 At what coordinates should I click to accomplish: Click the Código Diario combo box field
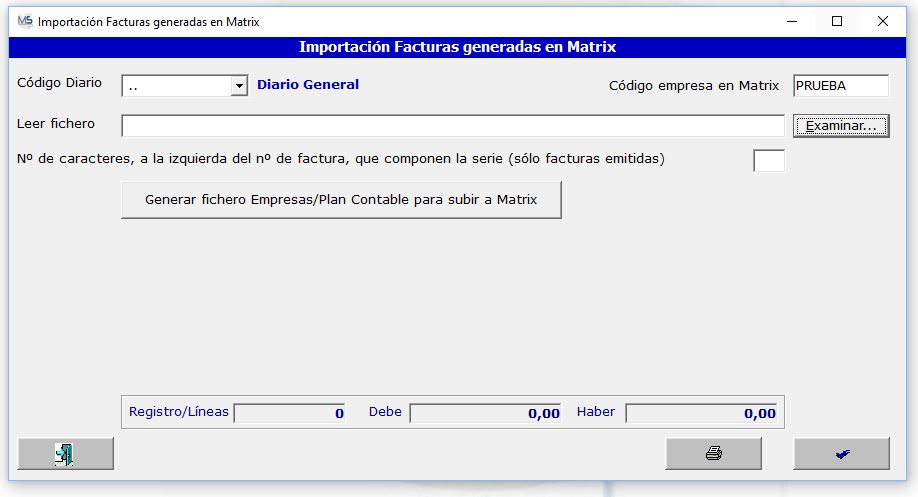click(x=184, y=86)
